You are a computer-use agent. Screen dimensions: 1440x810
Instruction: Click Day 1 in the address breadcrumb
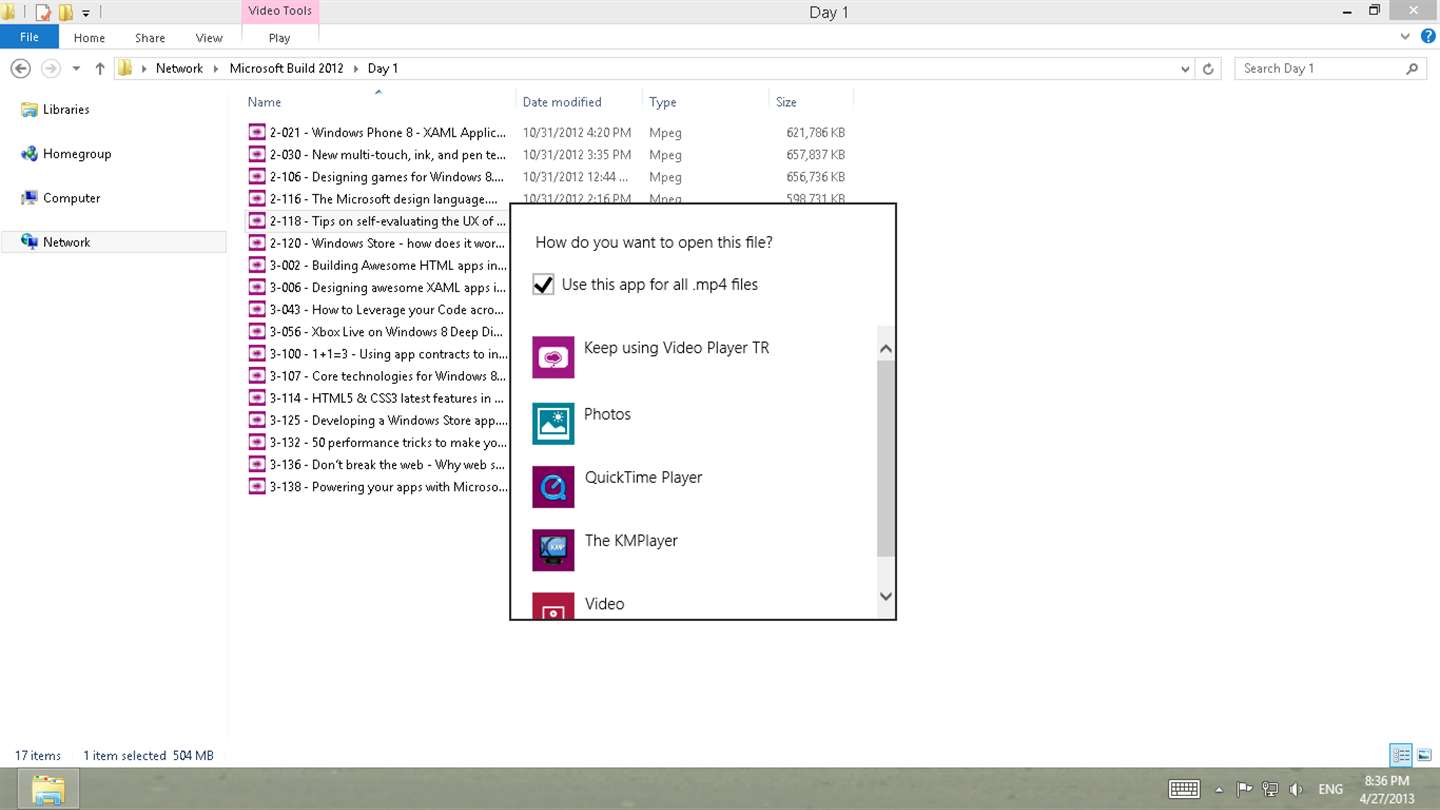pos(383,68)
